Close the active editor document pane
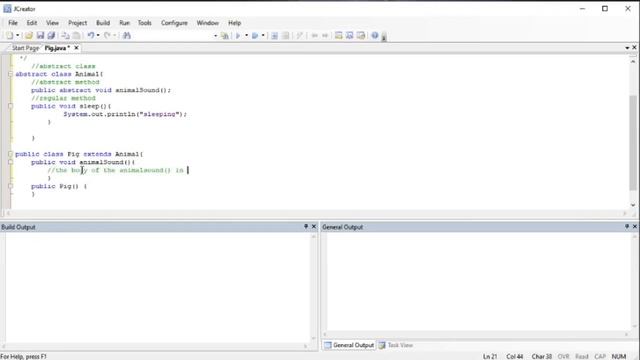Image resolution: width=640 pixels, height=360 pixels. [x=634, y=48]
